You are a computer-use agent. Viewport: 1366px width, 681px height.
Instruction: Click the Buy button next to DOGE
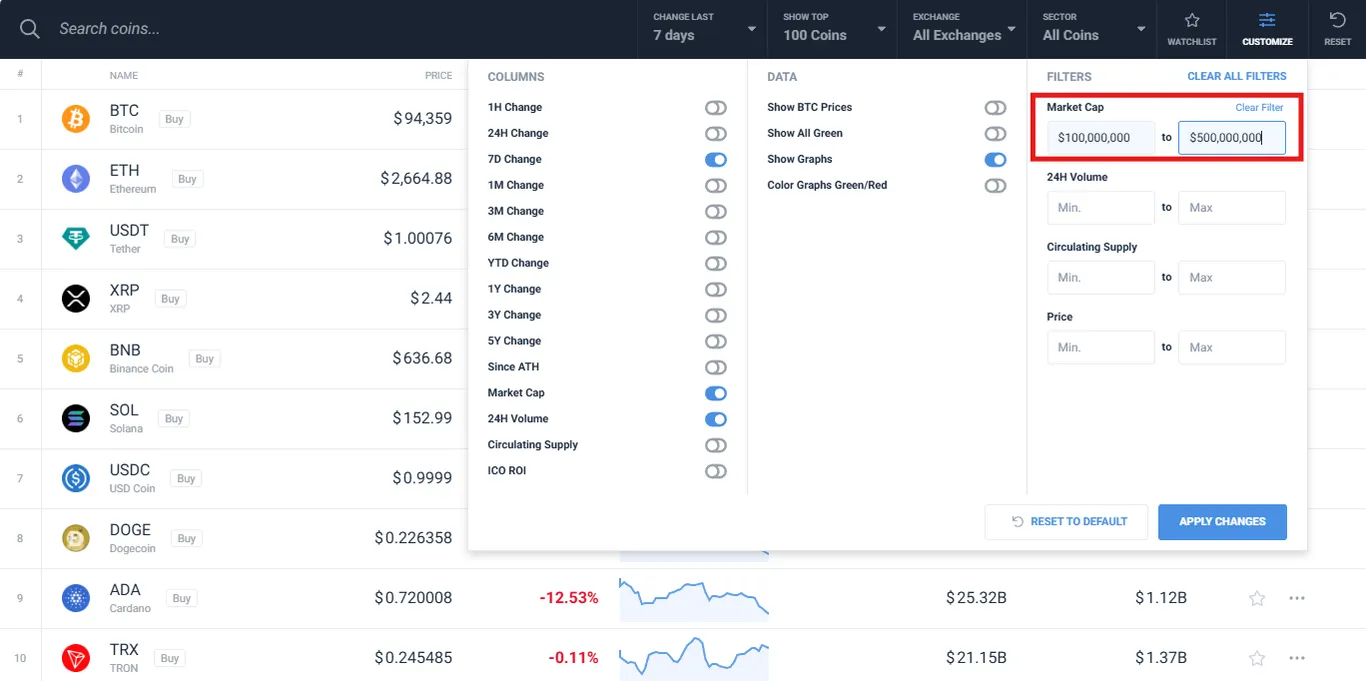coord(187,538)
